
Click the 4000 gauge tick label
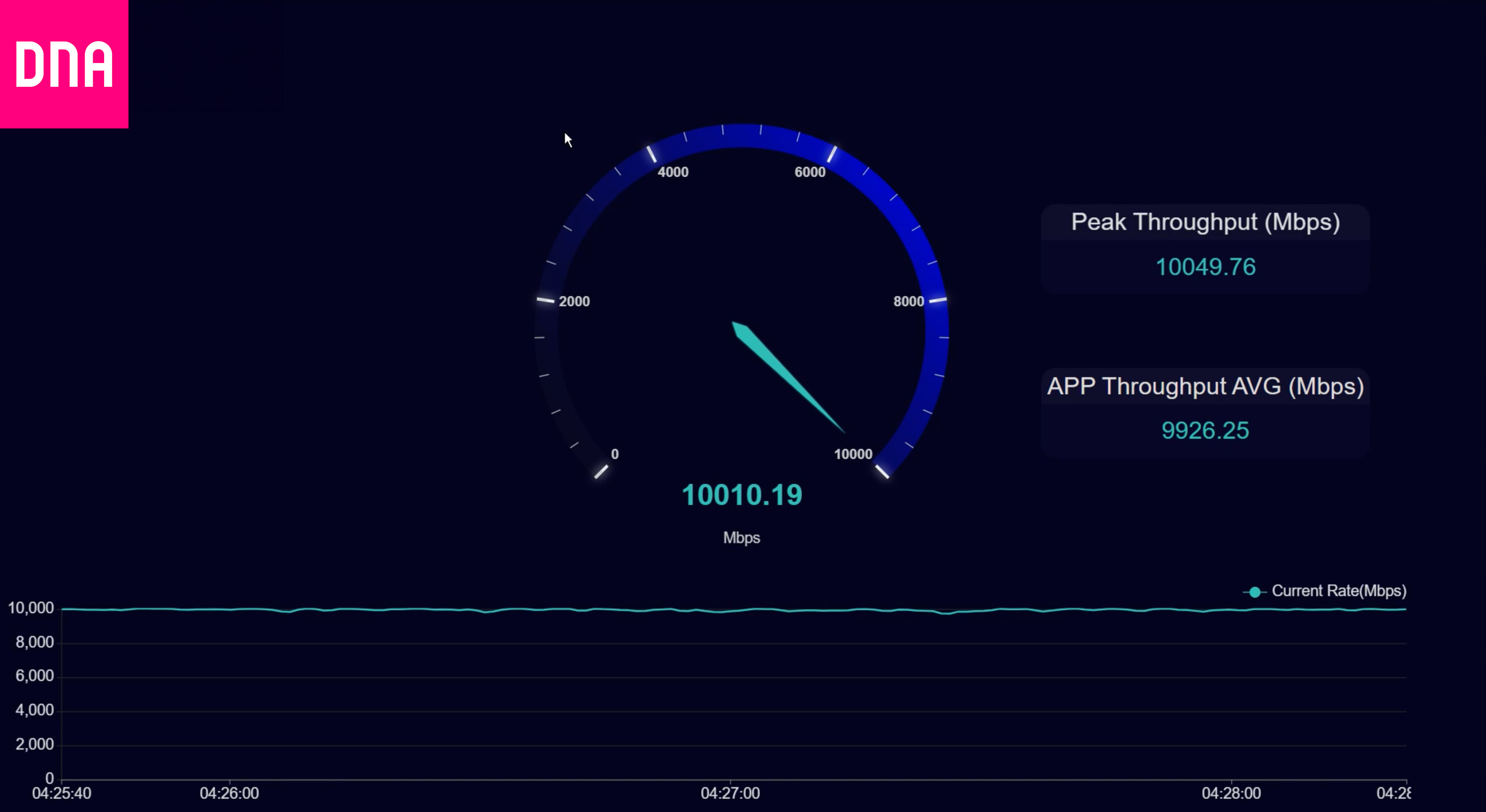(x=672, y=172)
